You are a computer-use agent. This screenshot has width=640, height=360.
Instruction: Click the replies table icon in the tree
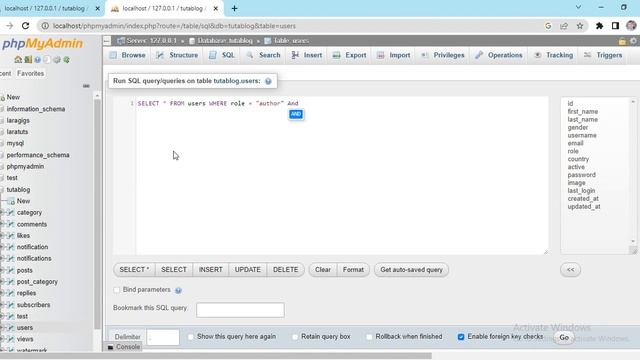11,293
